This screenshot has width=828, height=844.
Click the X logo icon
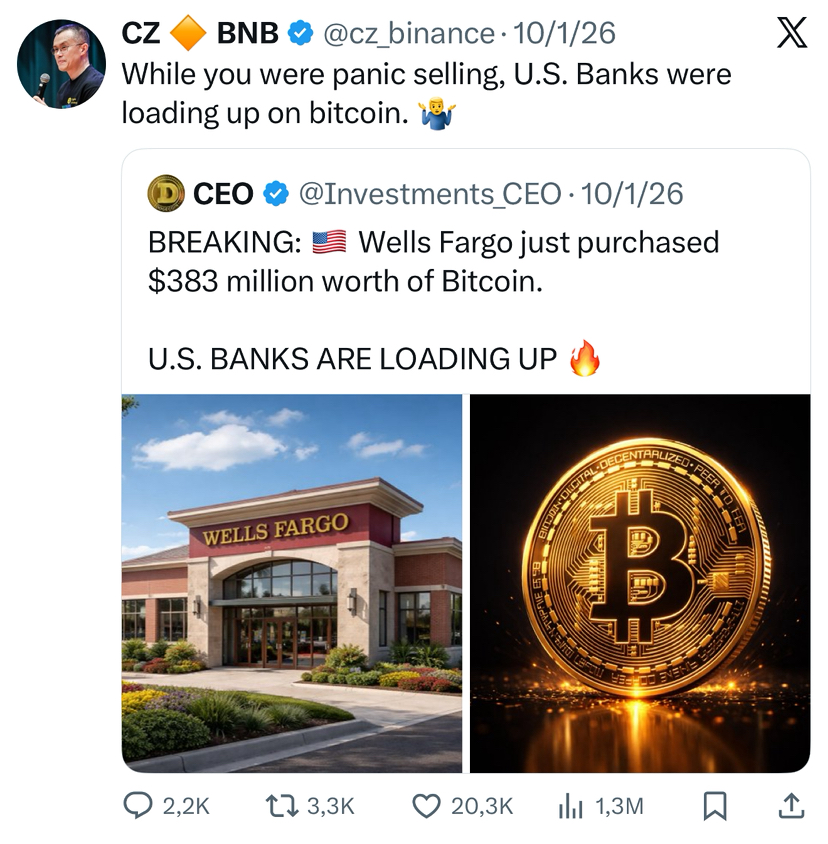point(791,35)
